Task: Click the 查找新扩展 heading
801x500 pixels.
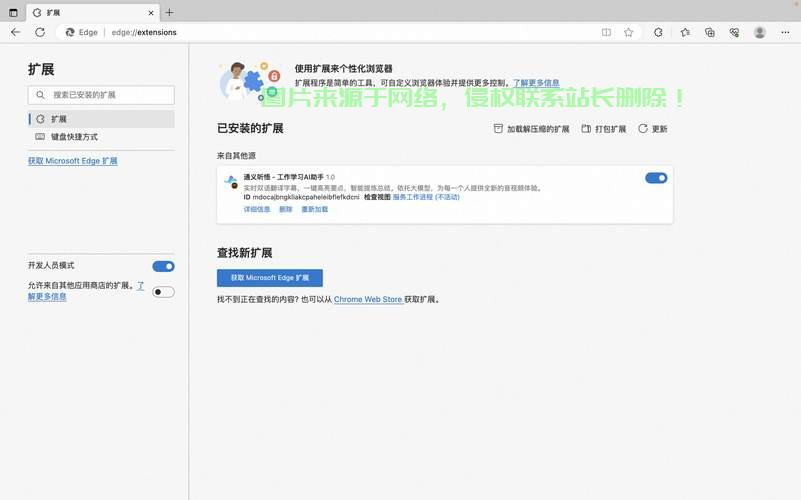Action: tap(244, 253)
